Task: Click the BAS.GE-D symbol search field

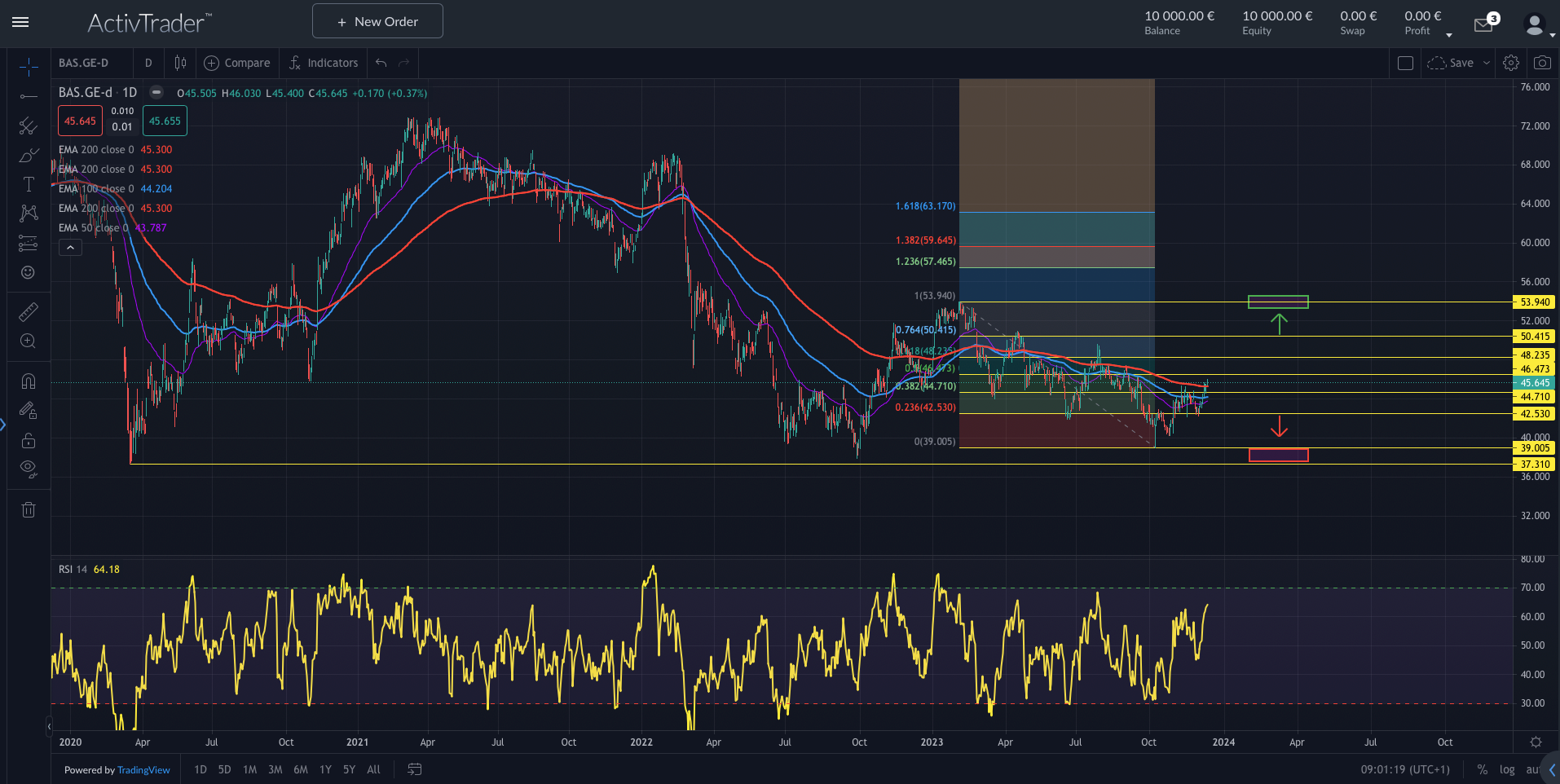Action: 84,63
